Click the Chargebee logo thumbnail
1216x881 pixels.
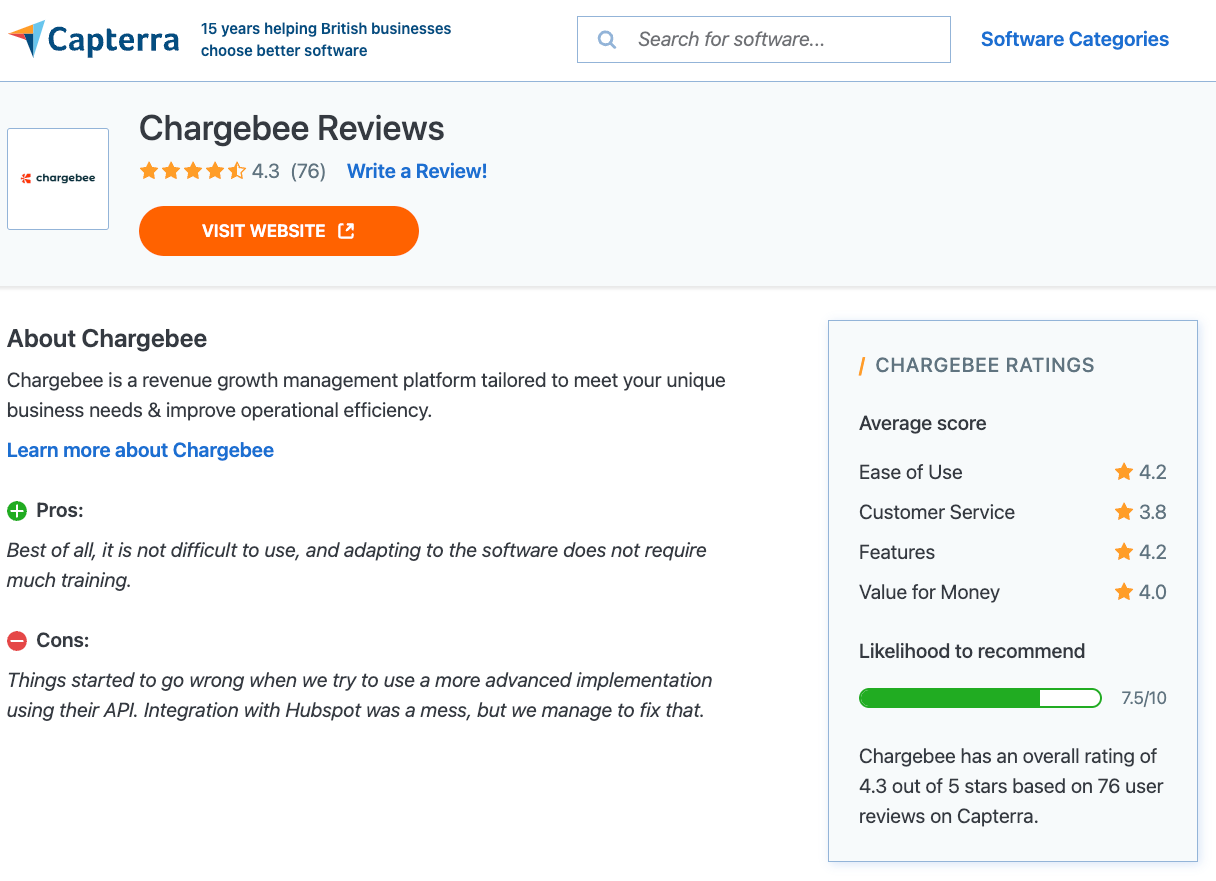click(57, 178)
